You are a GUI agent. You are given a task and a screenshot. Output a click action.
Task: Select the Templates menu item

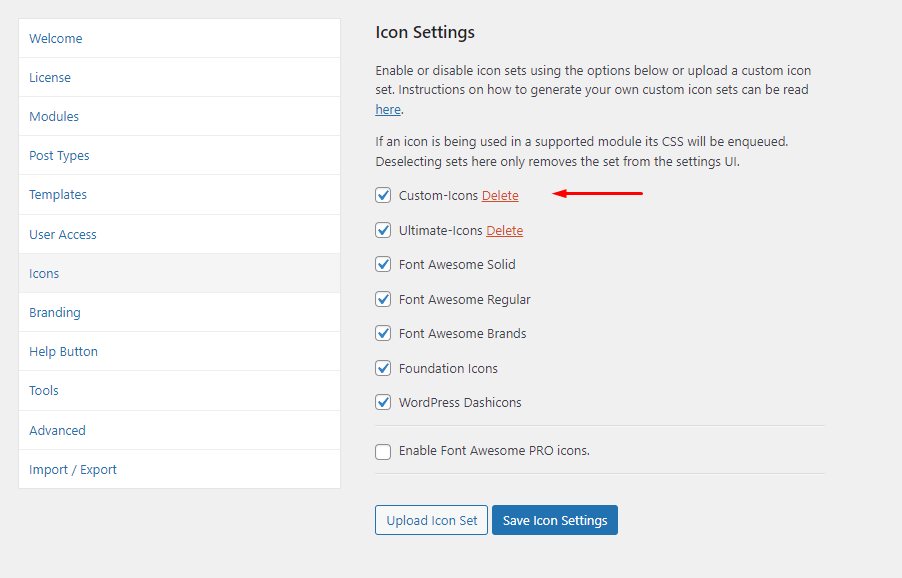click(58, 194)
